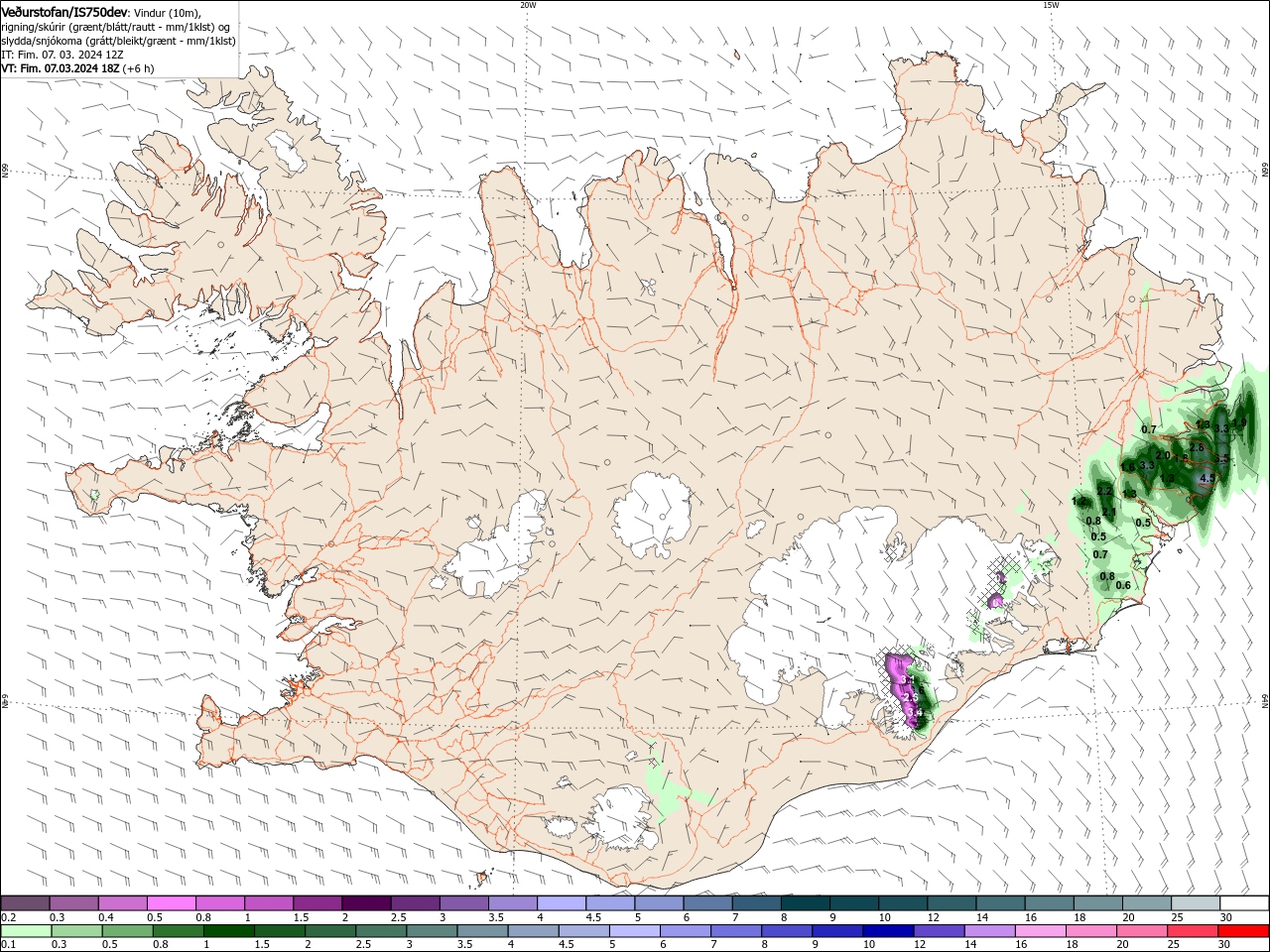Pick the lower legend swatch starting at 25
Screen dimensions: 1270x952
pos(1193,931)
